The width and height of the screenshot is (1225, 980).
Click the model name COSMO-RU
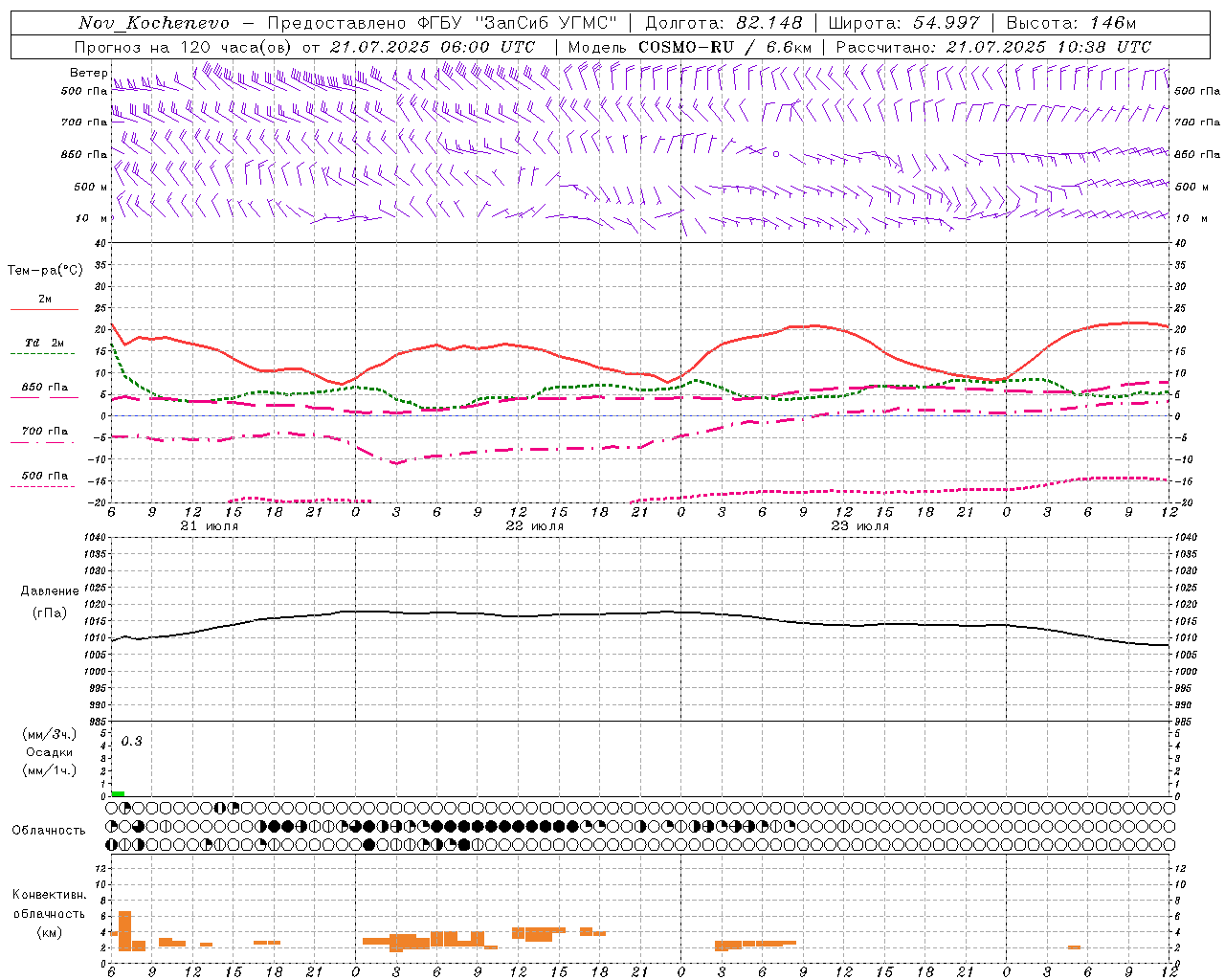(686, 47)
